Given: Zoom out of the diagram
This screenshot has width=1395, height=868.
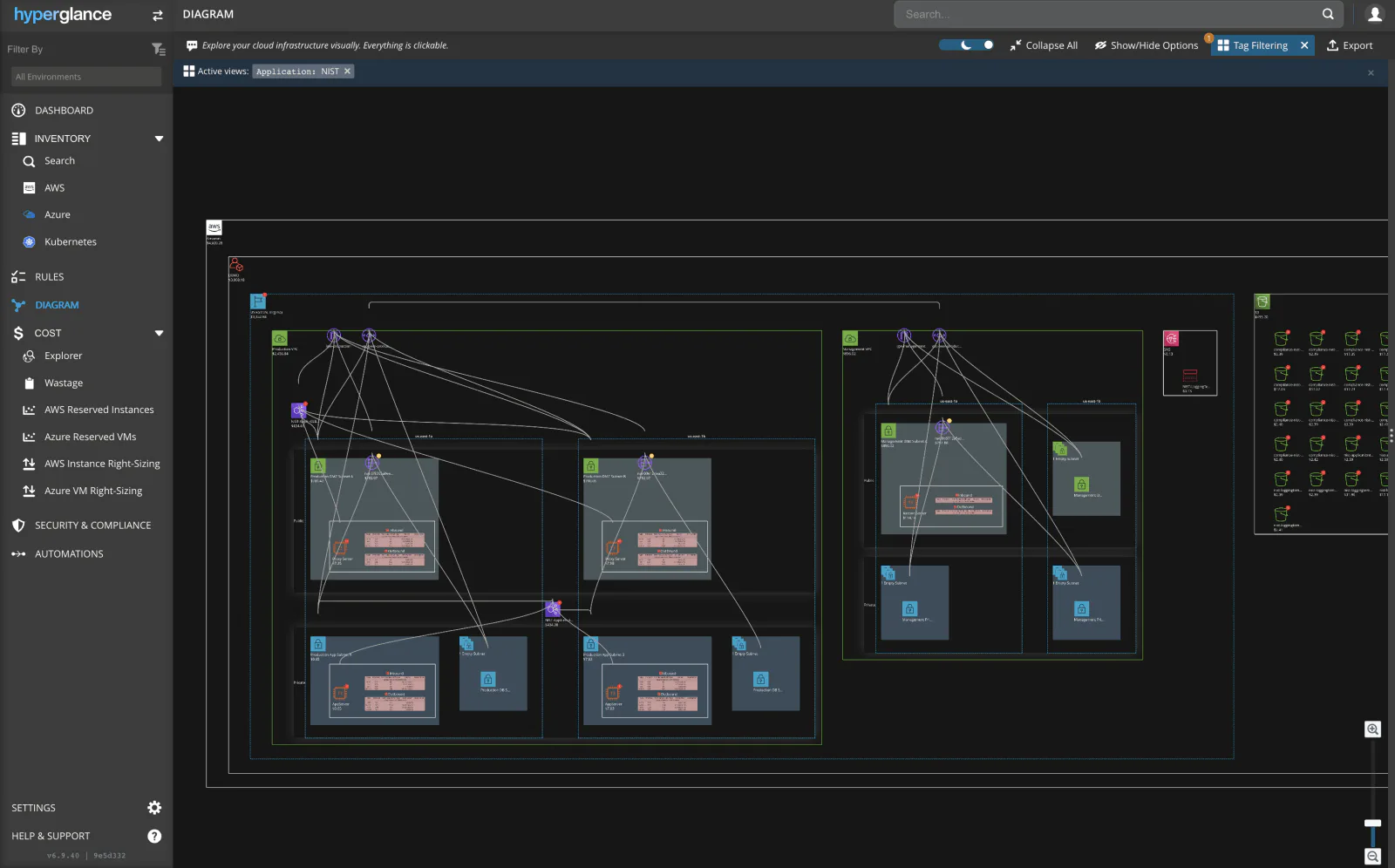Looking at the screenshot, I should point(1372,857).
